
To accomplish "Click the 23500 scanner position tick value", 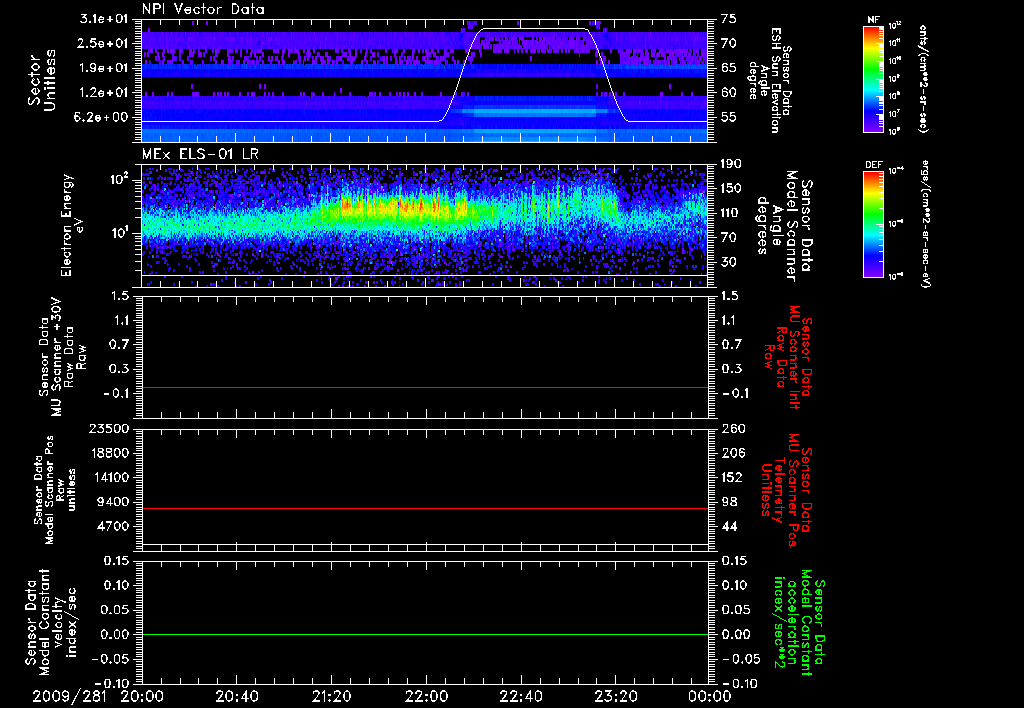I will (x=108, y=429).
